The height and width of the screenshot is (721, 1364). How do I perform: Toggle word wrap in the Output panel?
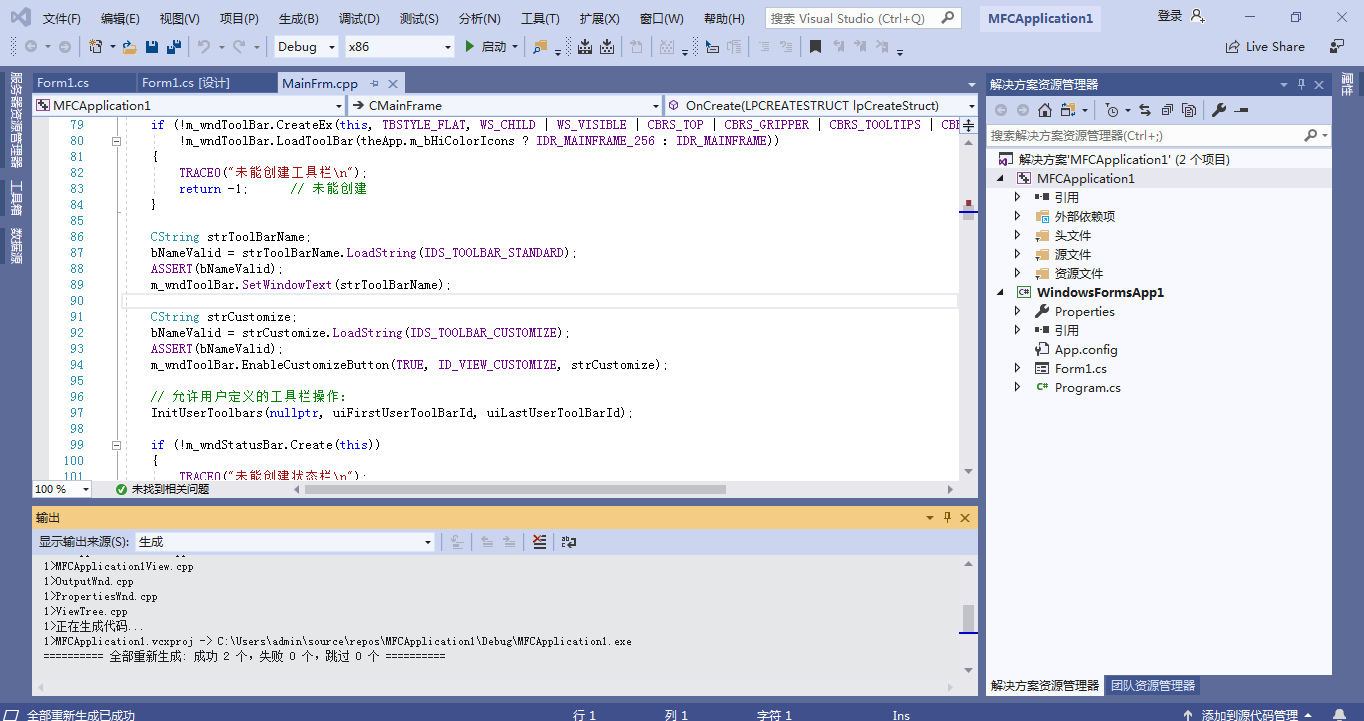pos(569,542)
